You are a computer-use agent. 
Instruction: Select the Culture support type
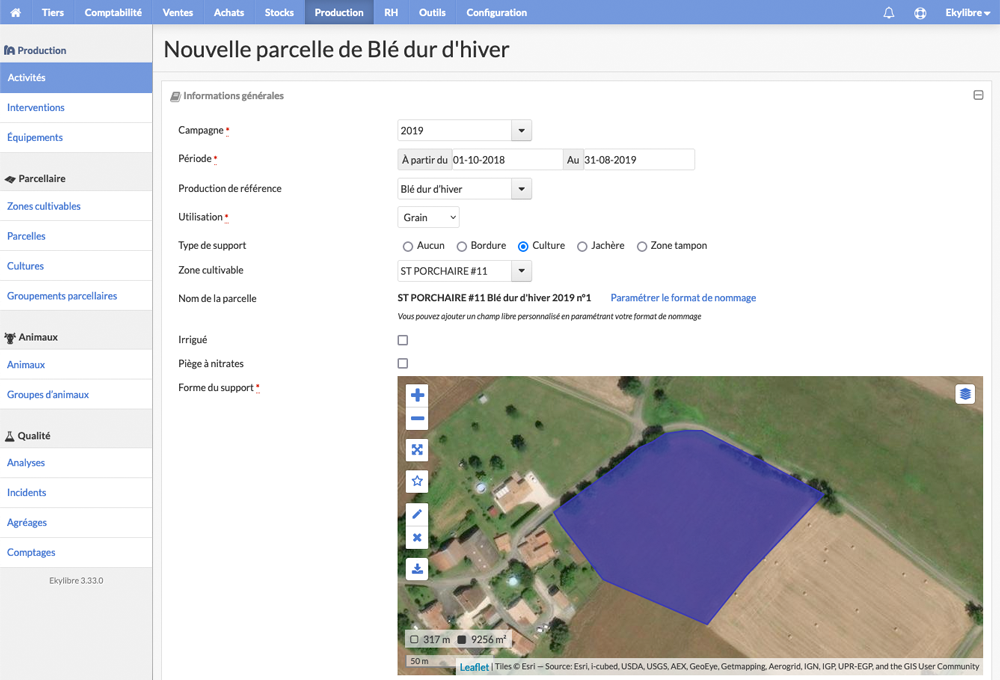pos(523,246)
